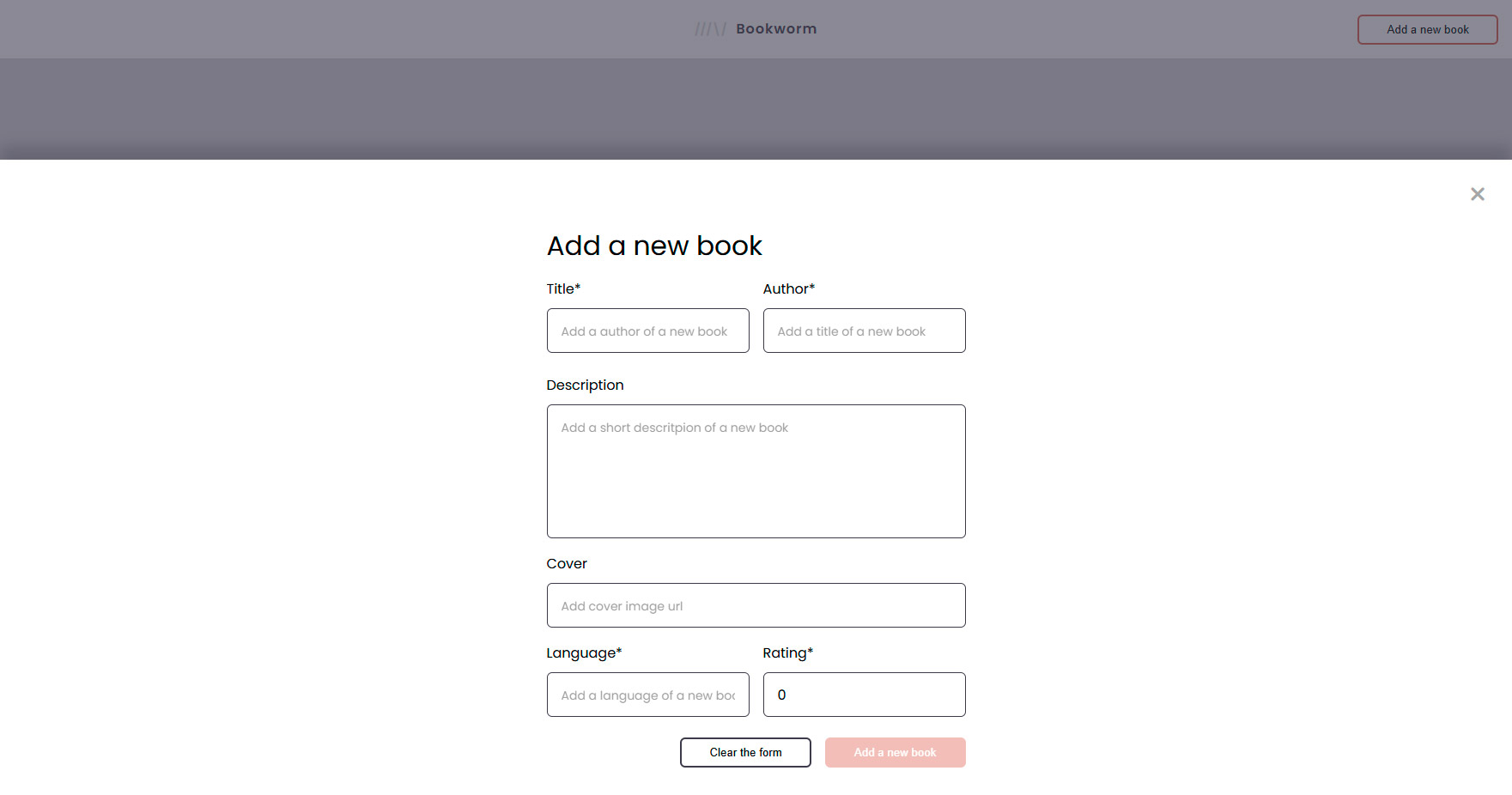Focus the Author input field
The image size is (1512, 795).
point(864,331)
